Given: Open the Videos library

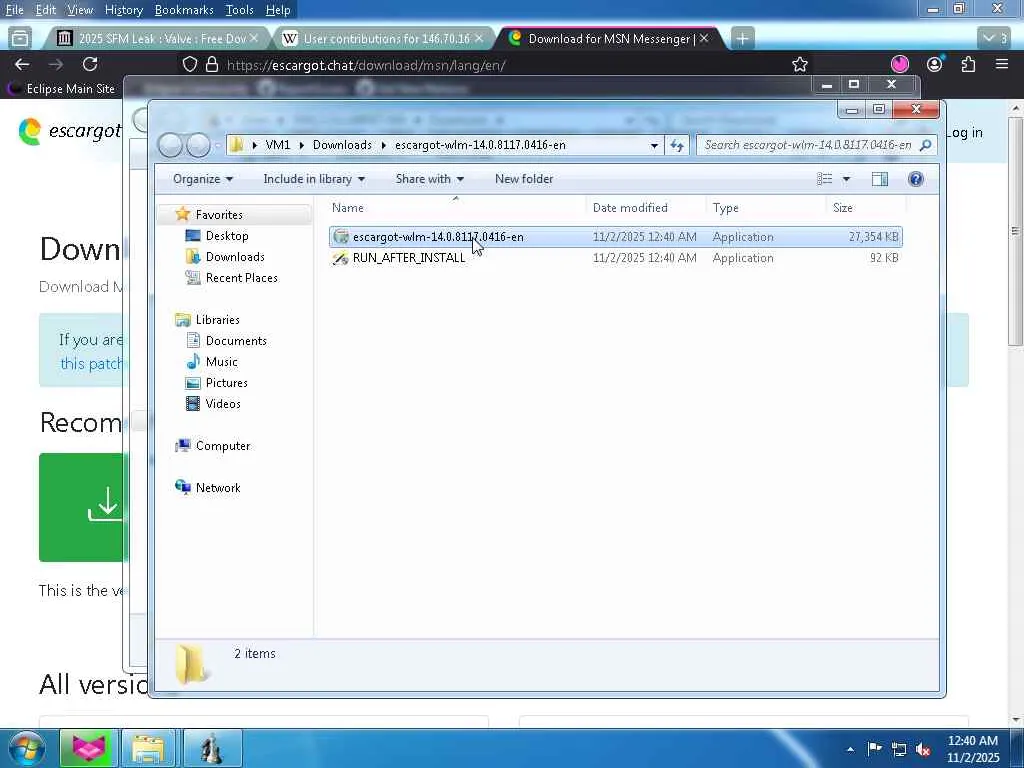Looking at the screenshot, I should click(223, 404).
